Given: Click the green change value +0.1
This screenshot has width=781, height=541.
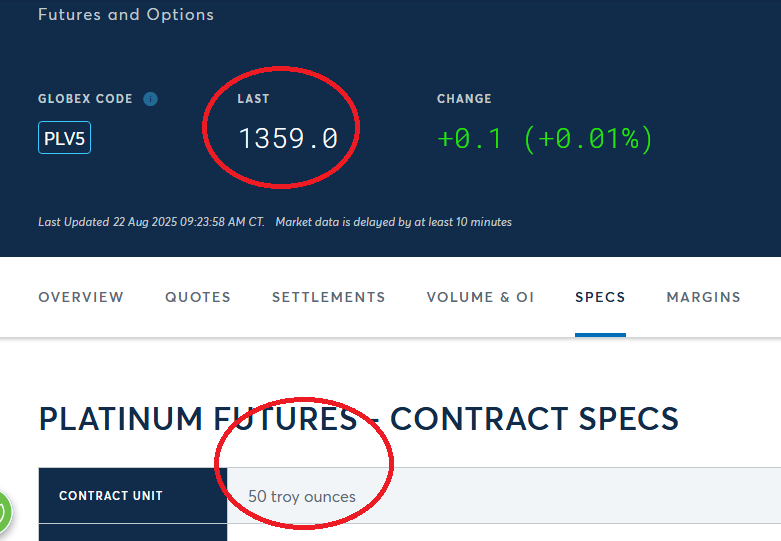Looking at the screenshot, I should point(472,138).
